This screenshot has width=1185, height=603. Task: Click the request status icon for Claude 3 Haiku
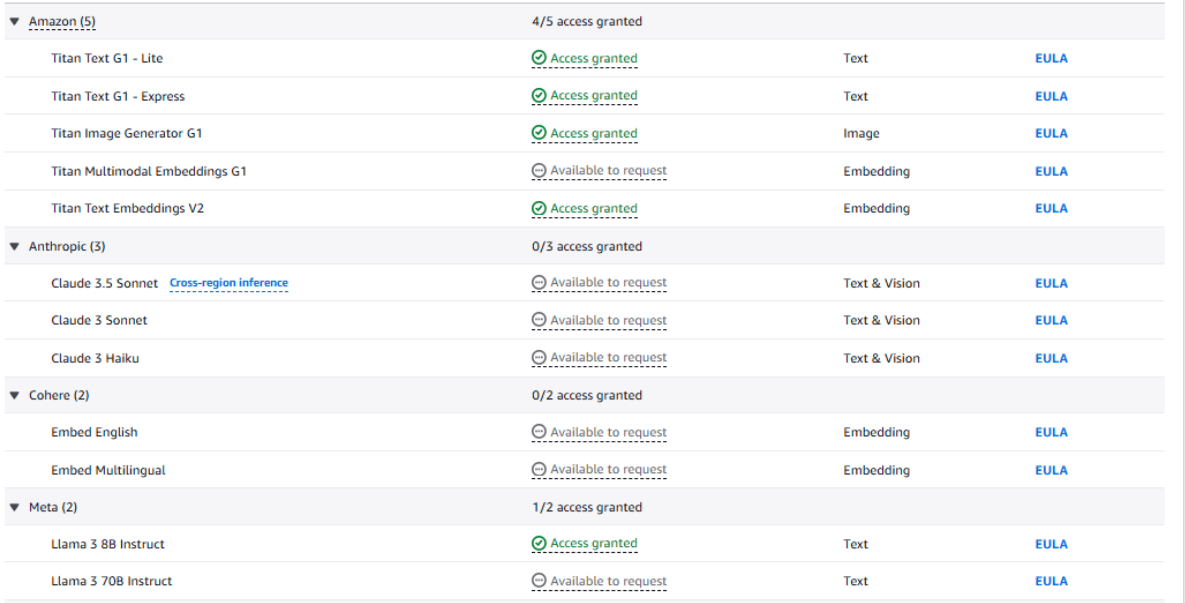539,358
